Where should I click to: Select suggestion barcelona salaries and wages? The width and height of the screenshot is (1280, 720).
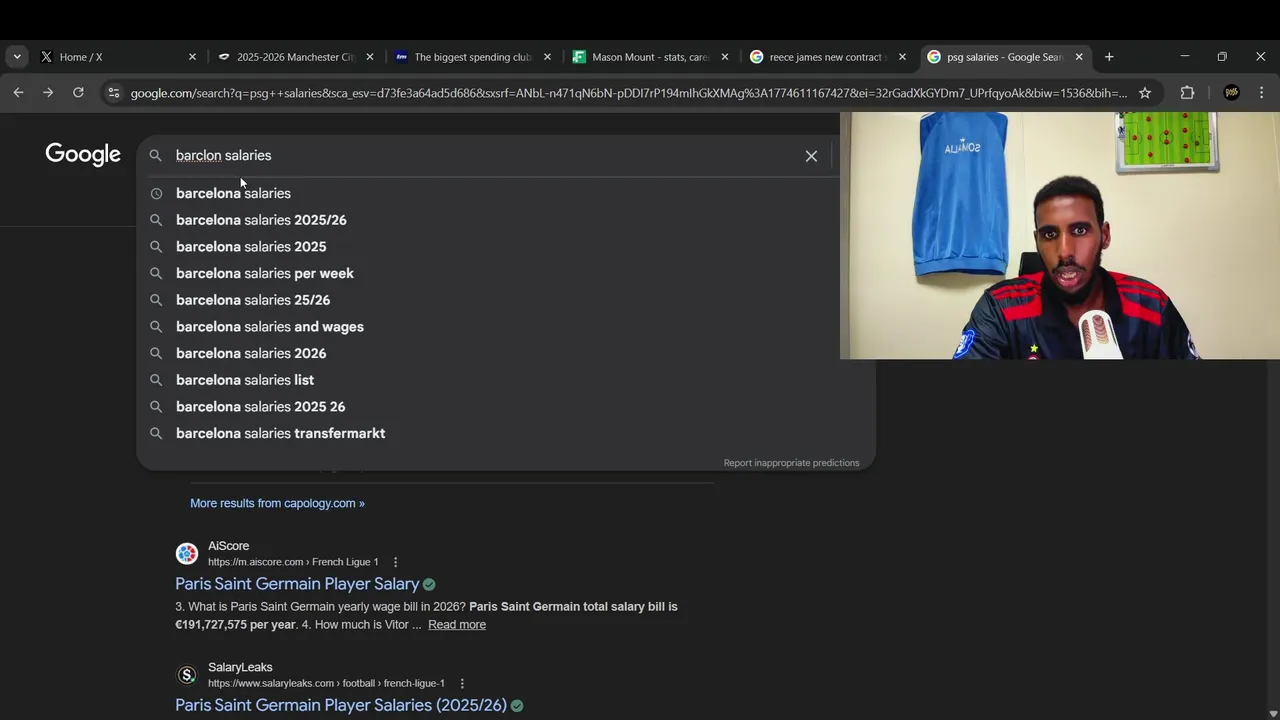coord(505,327)
